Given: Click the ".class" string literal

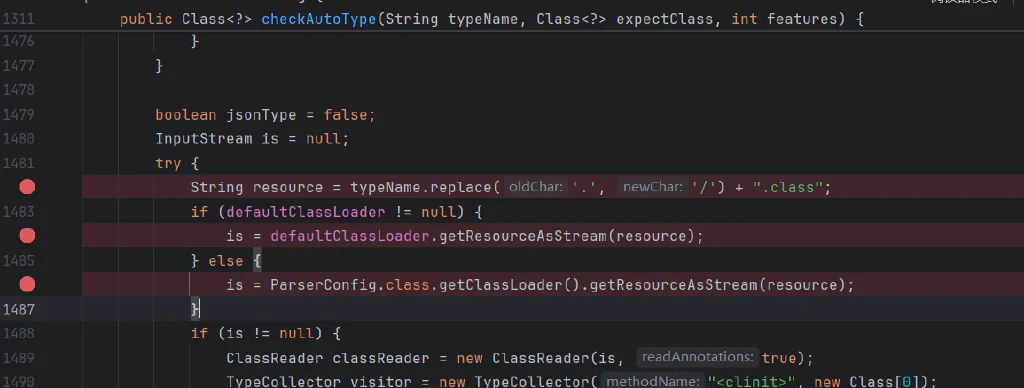Looking at the screenshot, I should pyautogui.click(x=788, y=187).
